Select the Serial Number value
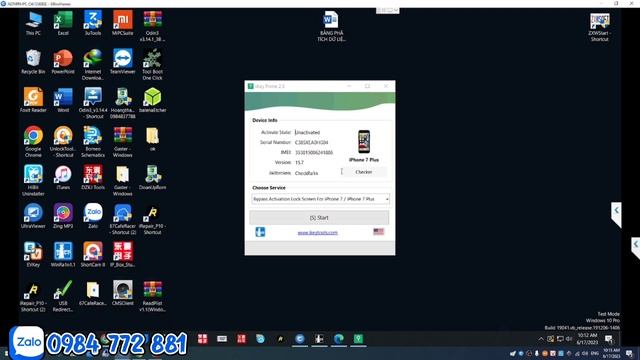The image size is (640, 360). [311, 142]
